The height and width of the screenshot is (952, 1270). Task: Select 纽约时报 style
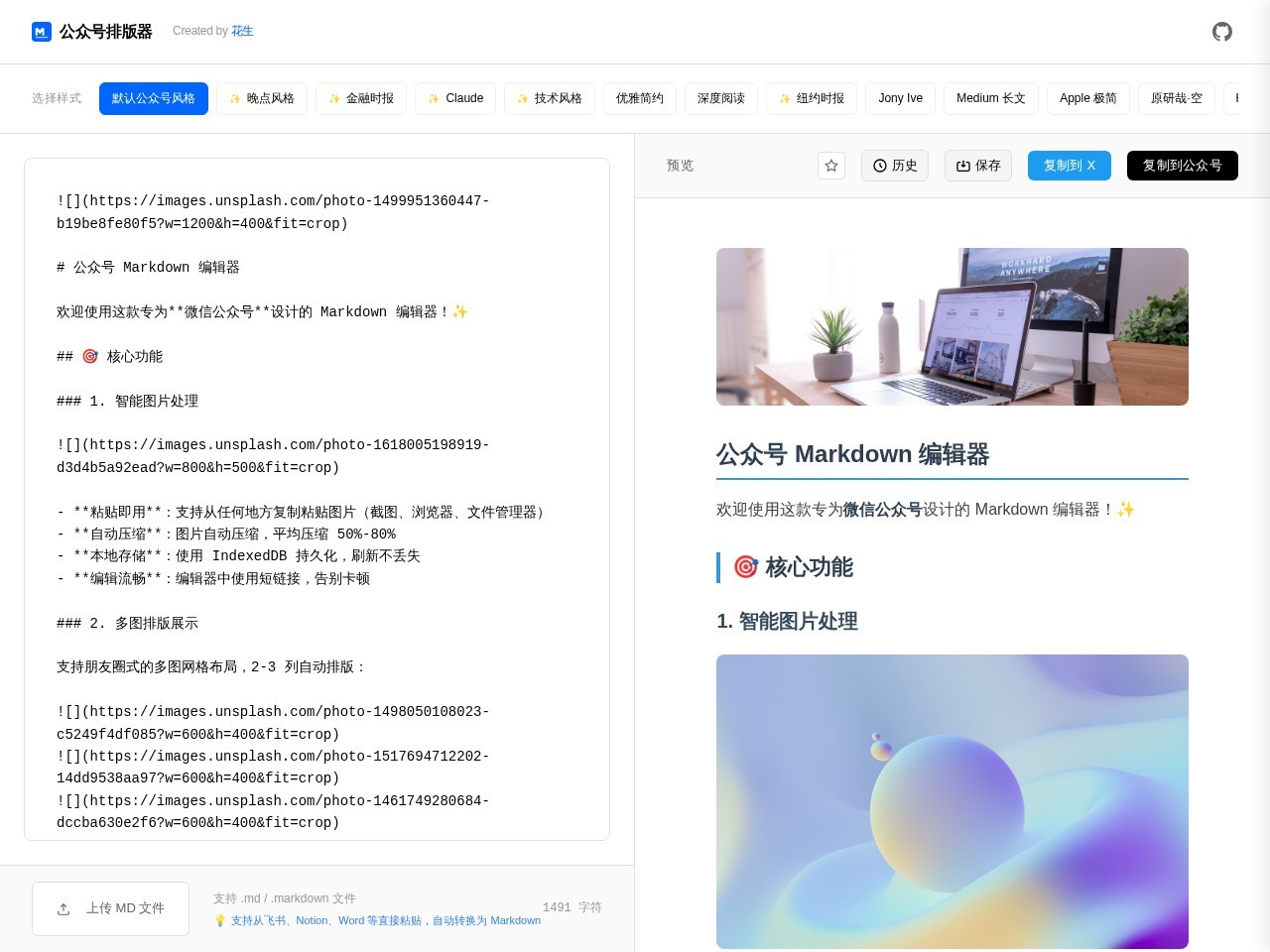(x=812, y=98)
